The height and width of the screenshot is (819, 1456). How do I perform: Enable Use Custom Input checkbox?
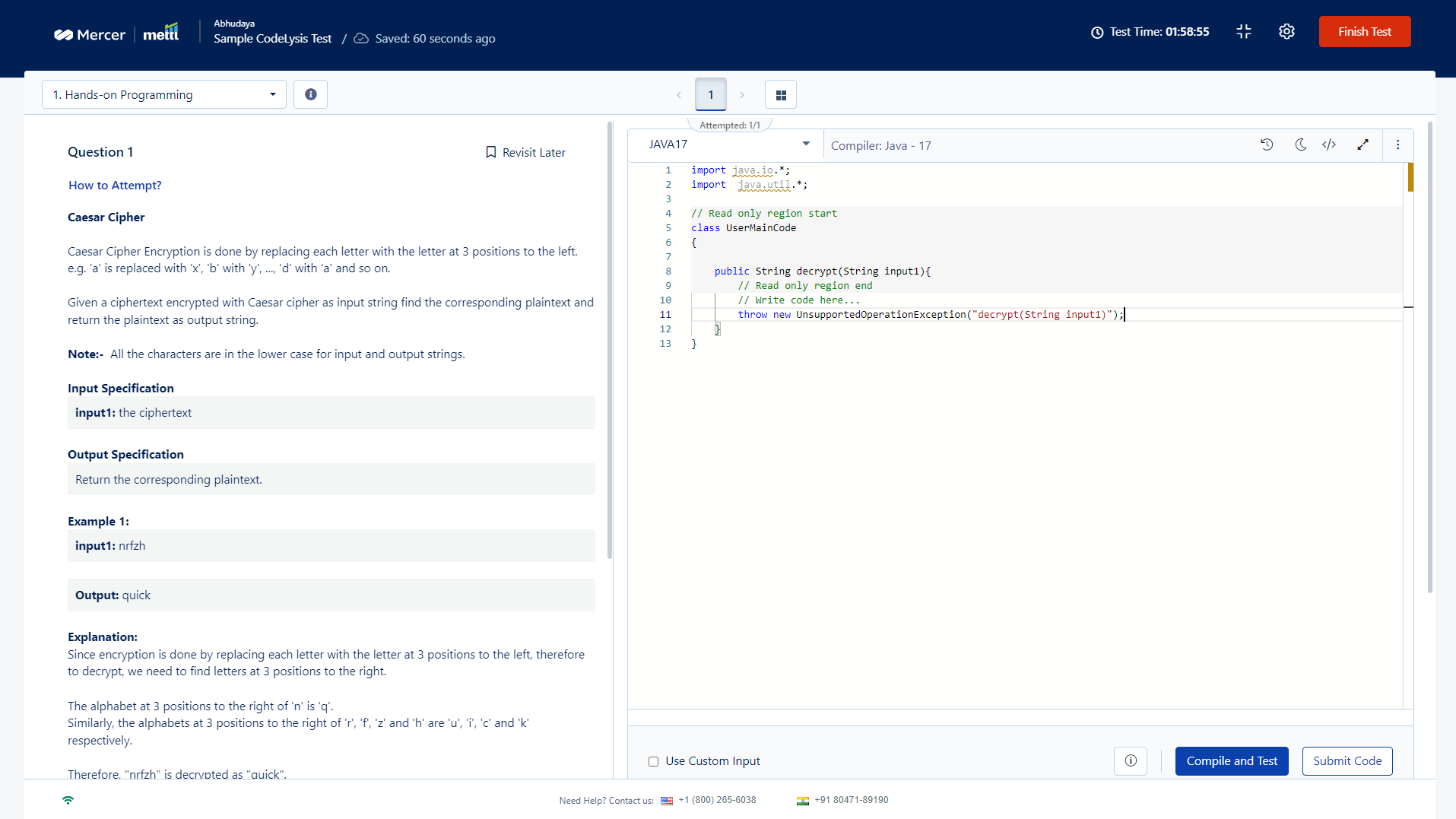coord(653,761)
